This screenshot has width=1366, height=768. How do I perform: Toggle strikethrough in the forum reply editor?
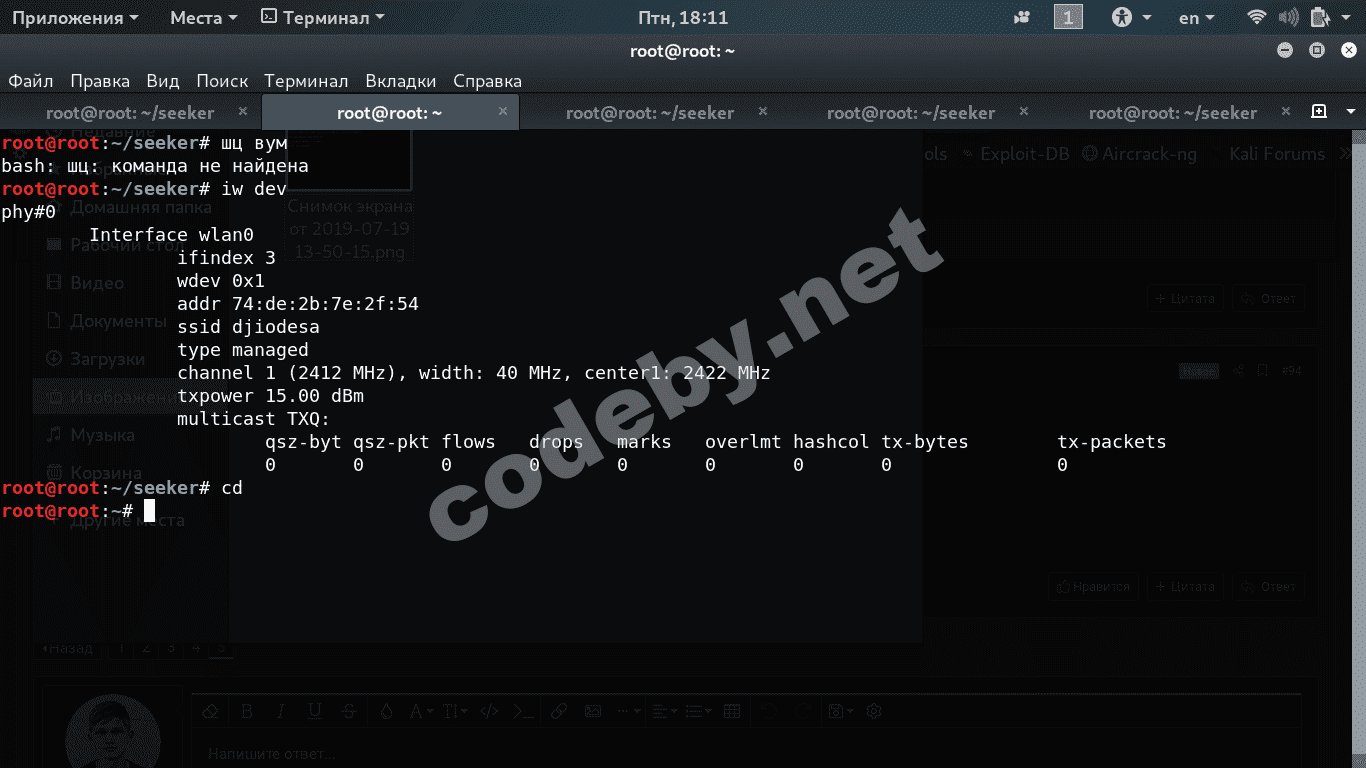coord(349,711)
